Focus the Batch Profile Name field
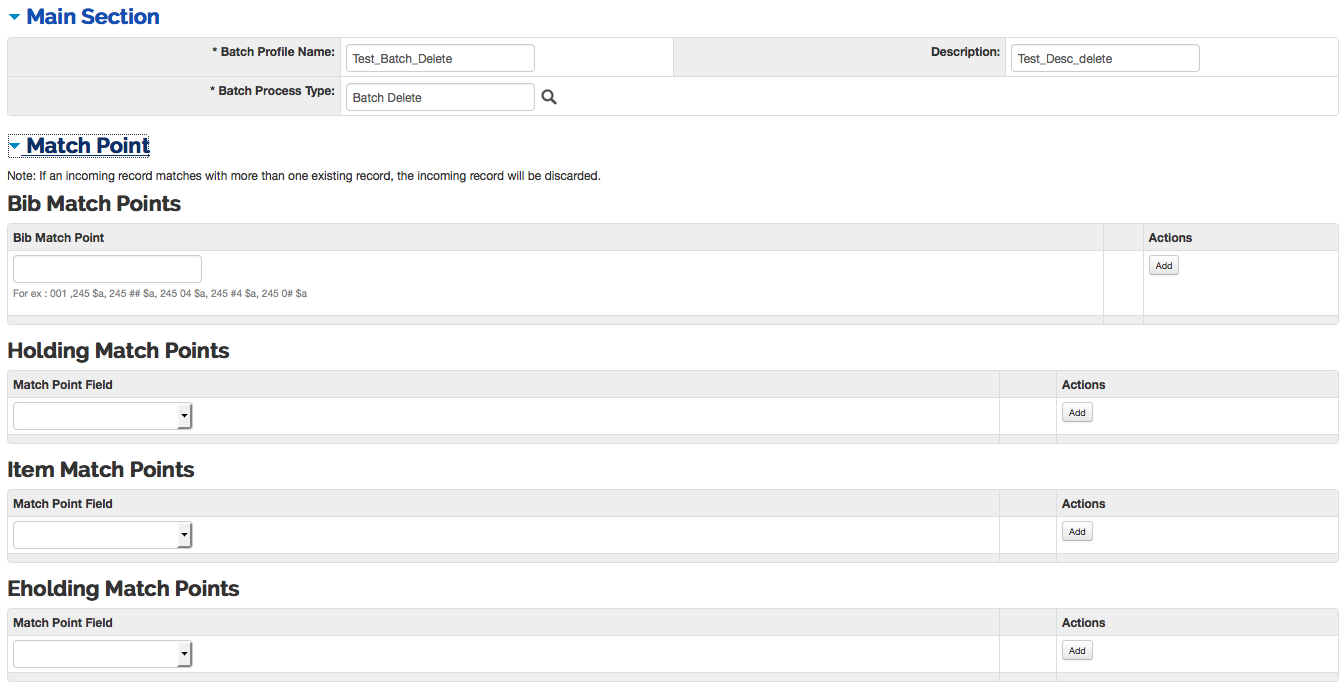The image size is (1341, 687). (x=439, y=58)
